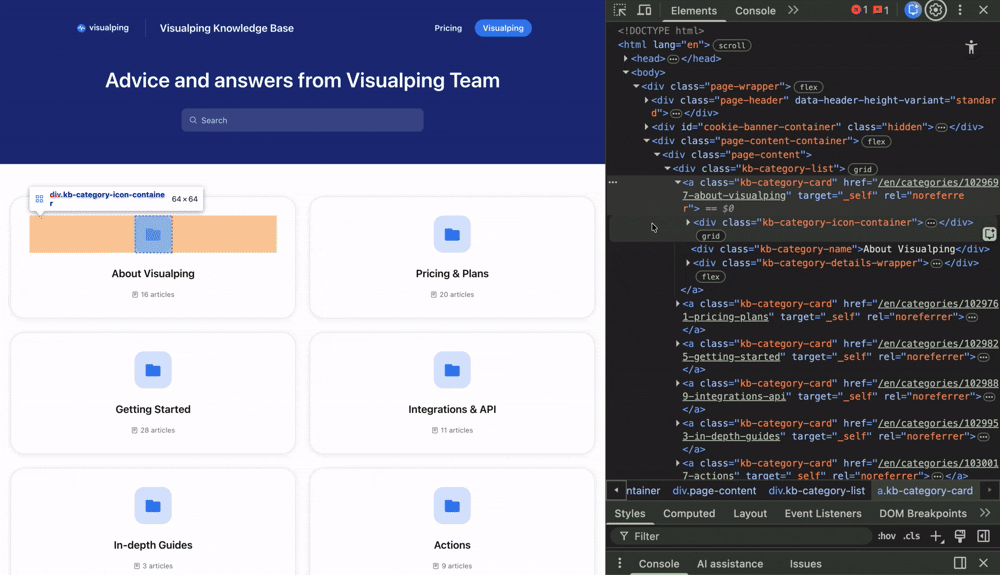Collapse the page-wrapper div node
The image size is (1000, 575).
click(x=636, y=86)
